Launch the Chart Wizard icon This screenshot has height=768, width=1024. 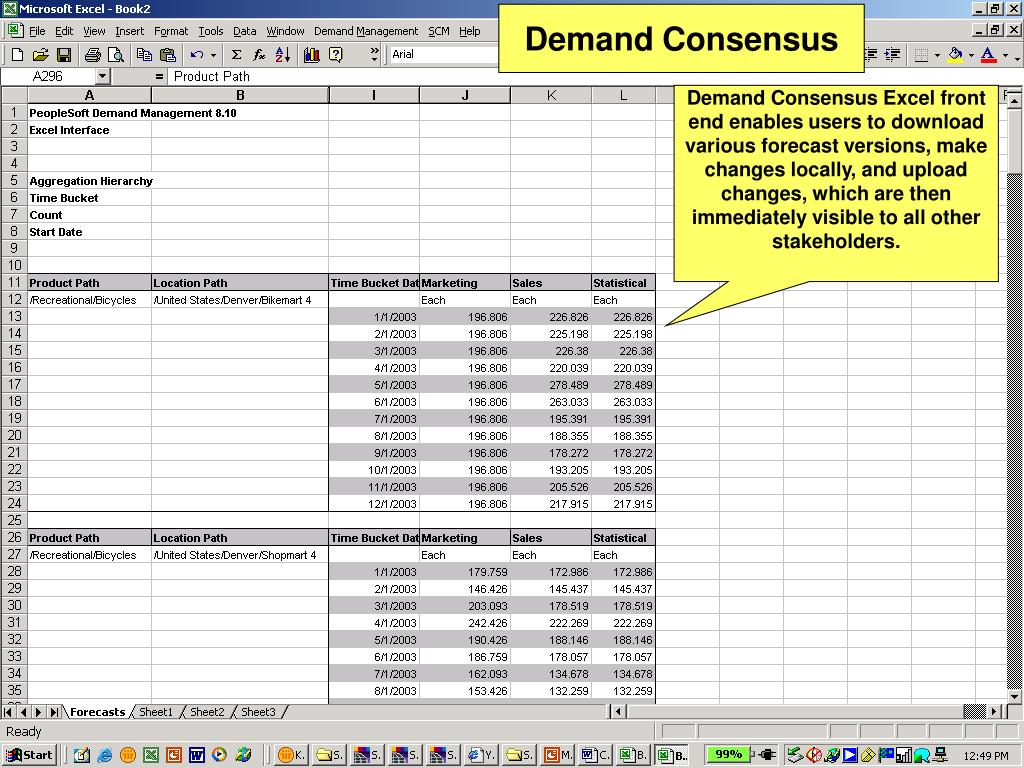pos(312,55)
